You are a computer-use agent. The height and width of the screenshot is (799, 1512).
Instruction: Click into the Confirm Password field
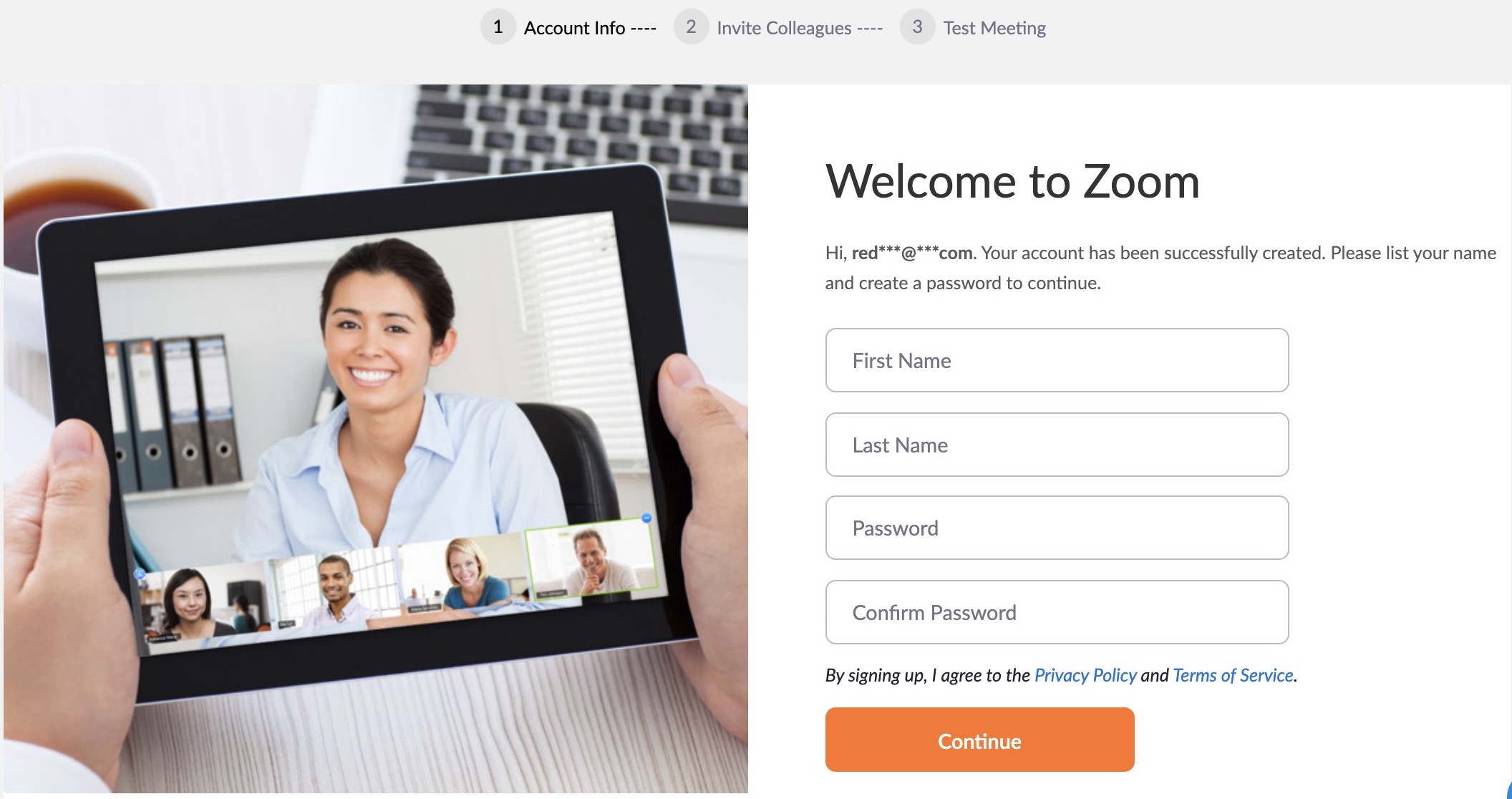point(1057,612)
